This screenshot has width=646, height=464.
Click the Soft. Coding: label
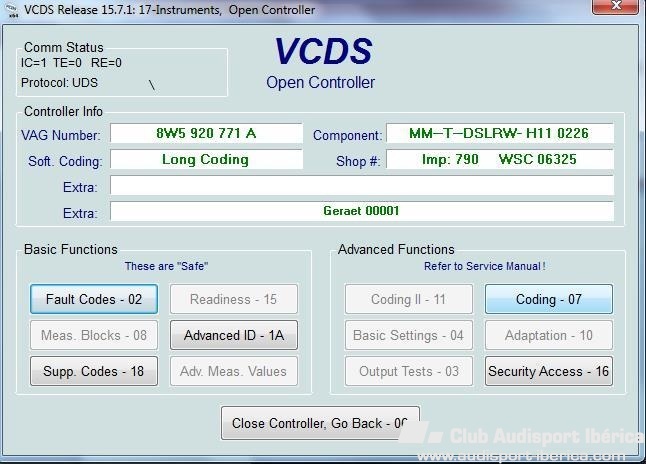point(65,161)
